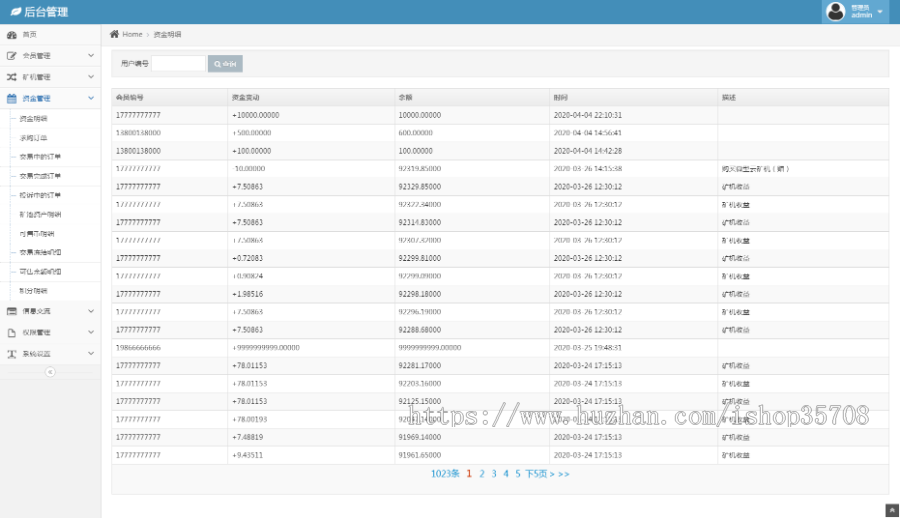
Task: Open 首页 dashboard icon in sidebar
Action: [x=12, y=34]
